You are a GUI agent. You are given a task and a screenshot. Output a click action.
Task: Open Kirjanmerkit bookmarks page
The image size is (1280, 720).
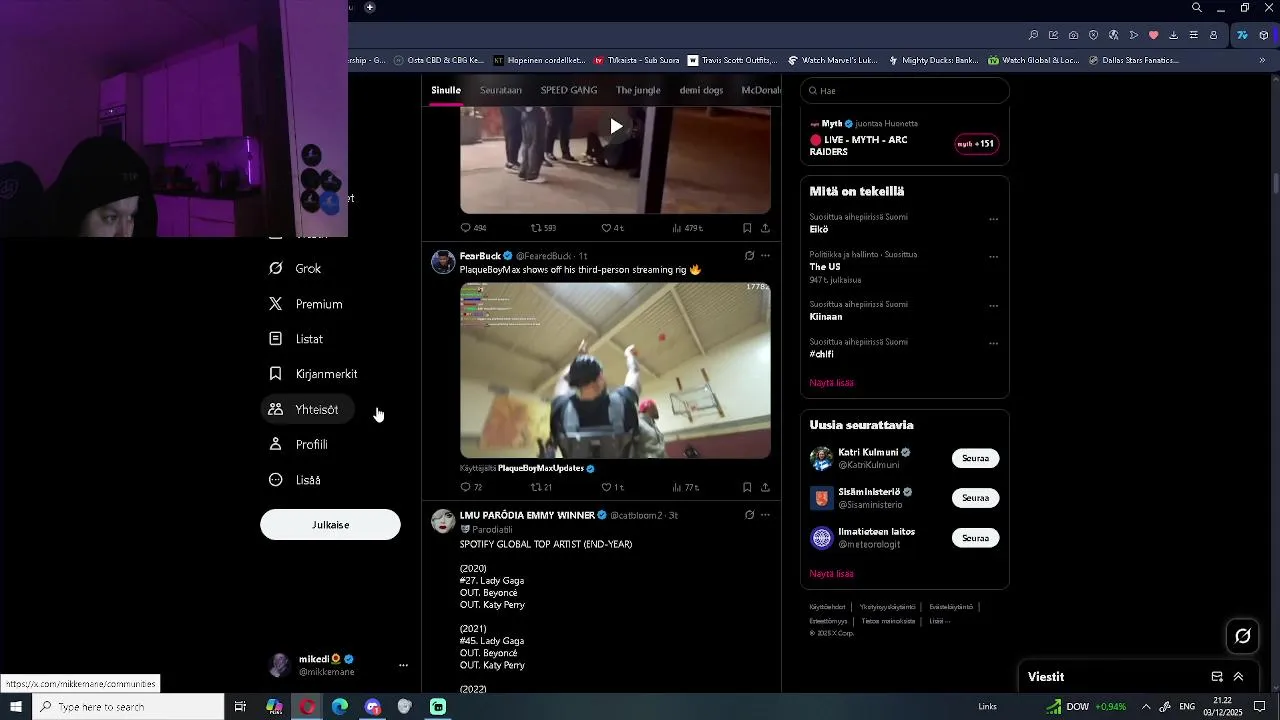coord(313,374)
